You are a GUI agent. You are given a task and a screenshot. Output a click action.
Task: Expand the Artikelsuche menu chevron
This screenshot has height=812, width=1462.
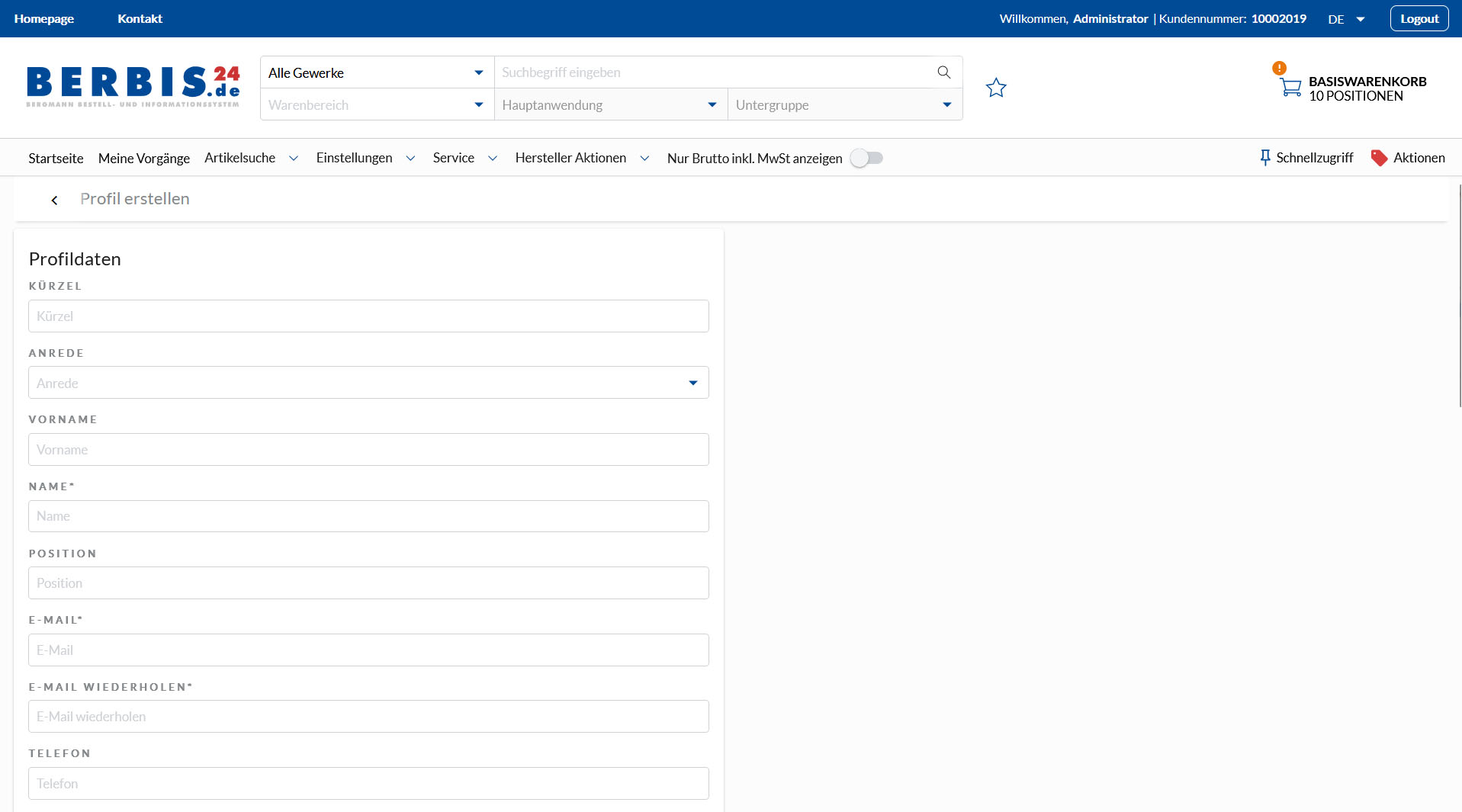(294, 159)
